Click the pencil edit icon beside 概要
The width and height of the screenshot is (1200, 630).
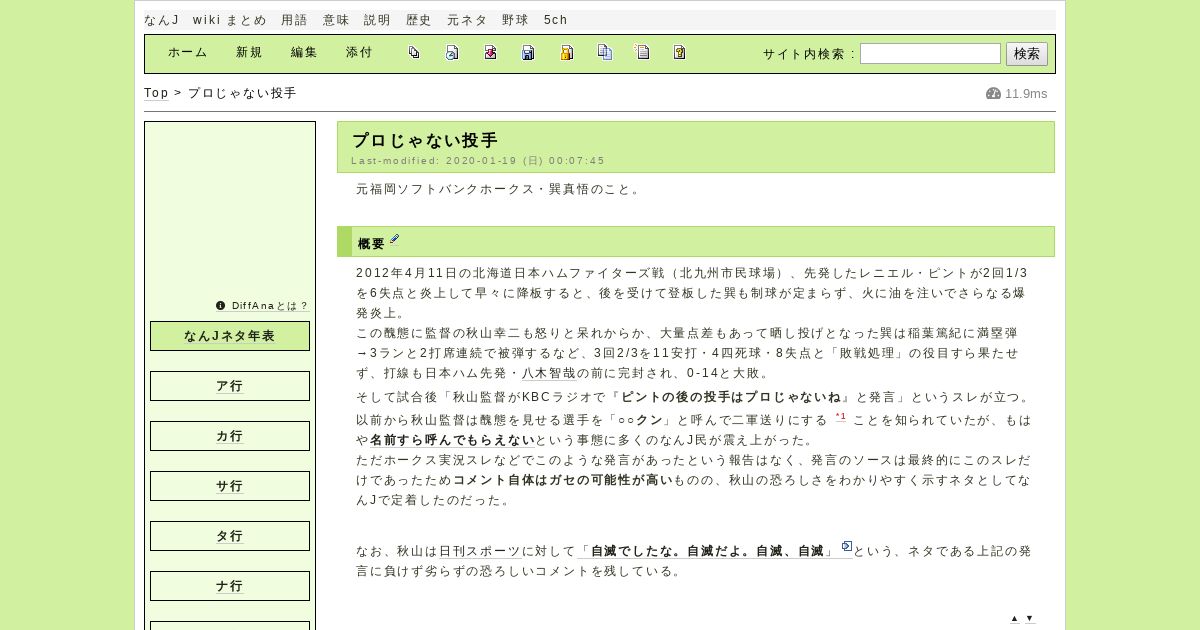395,239
